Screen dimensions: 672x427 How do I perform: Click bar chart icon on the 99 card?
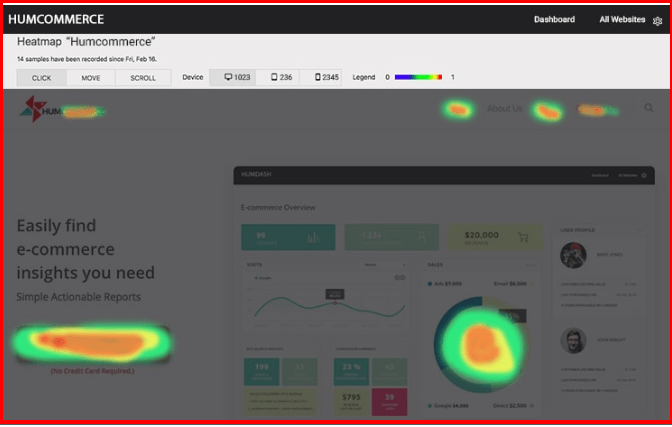pyautogui.click(x=314, y=238)
